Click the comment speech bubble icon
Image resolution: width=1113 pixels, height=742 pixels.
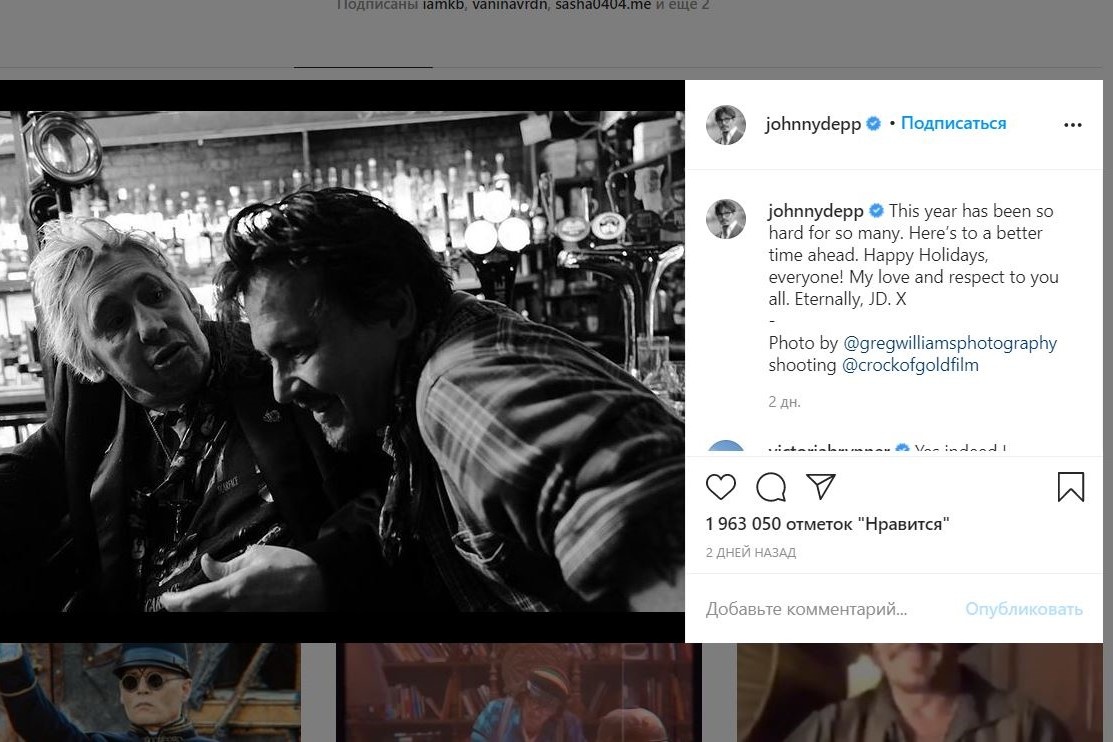click(x=770, y=487)
